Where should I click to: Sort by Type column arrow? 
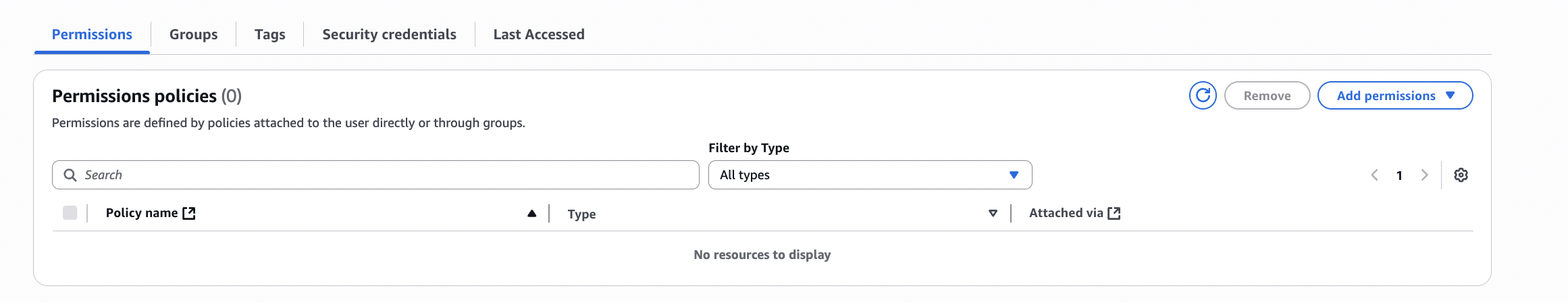993,214
